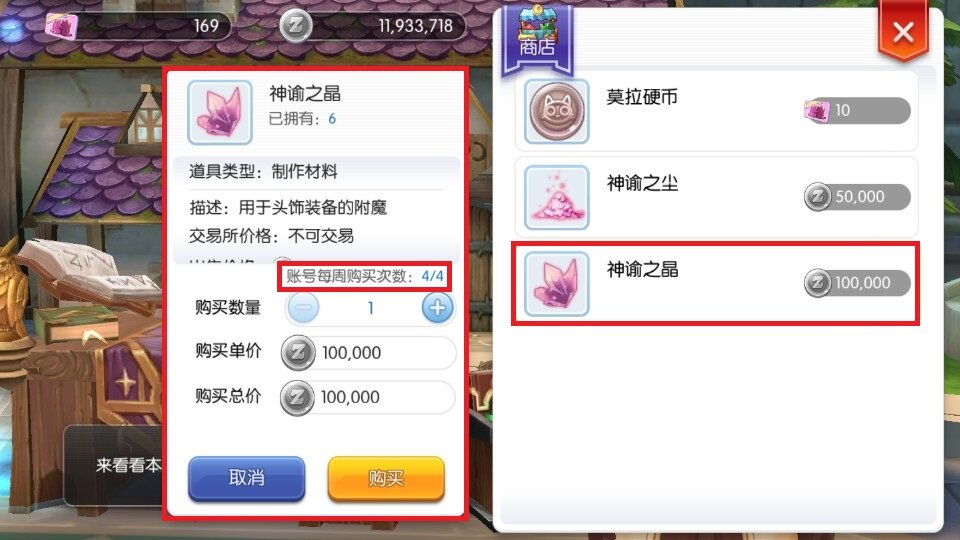
Task: Tap the Zeny coin icon in top bar
Action: [296, 26]
